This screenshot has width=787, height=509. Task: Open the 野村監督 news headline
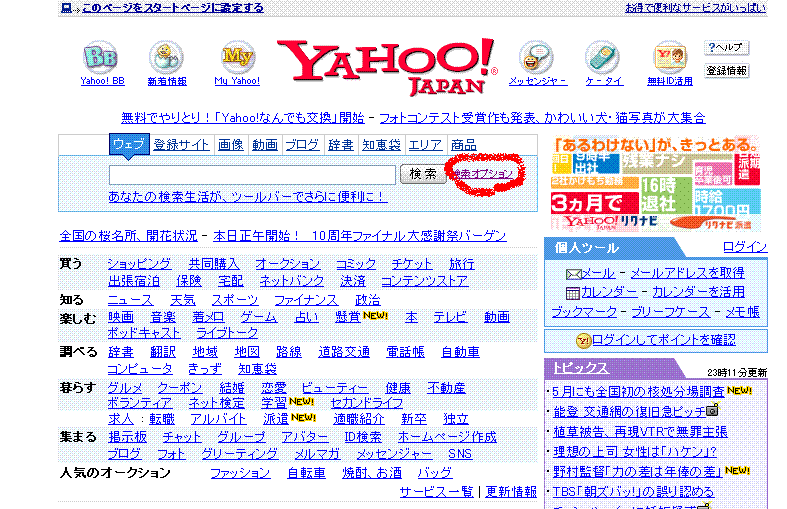coord(637,472)
